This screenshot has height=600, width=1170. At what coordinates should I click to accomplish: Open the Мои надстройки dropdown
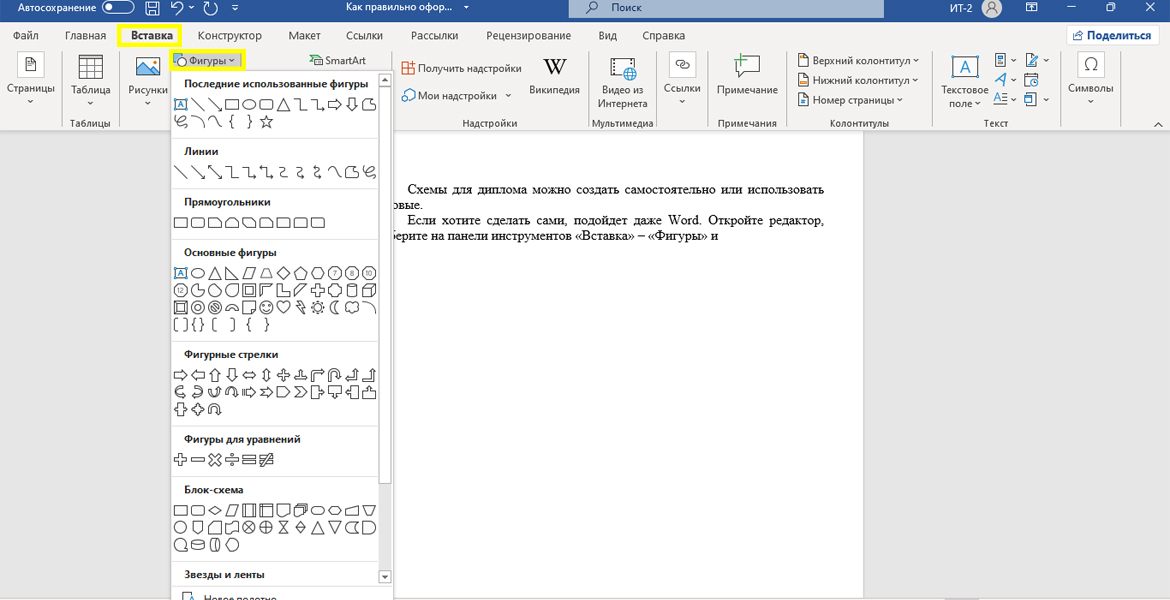tap(457, 96)
